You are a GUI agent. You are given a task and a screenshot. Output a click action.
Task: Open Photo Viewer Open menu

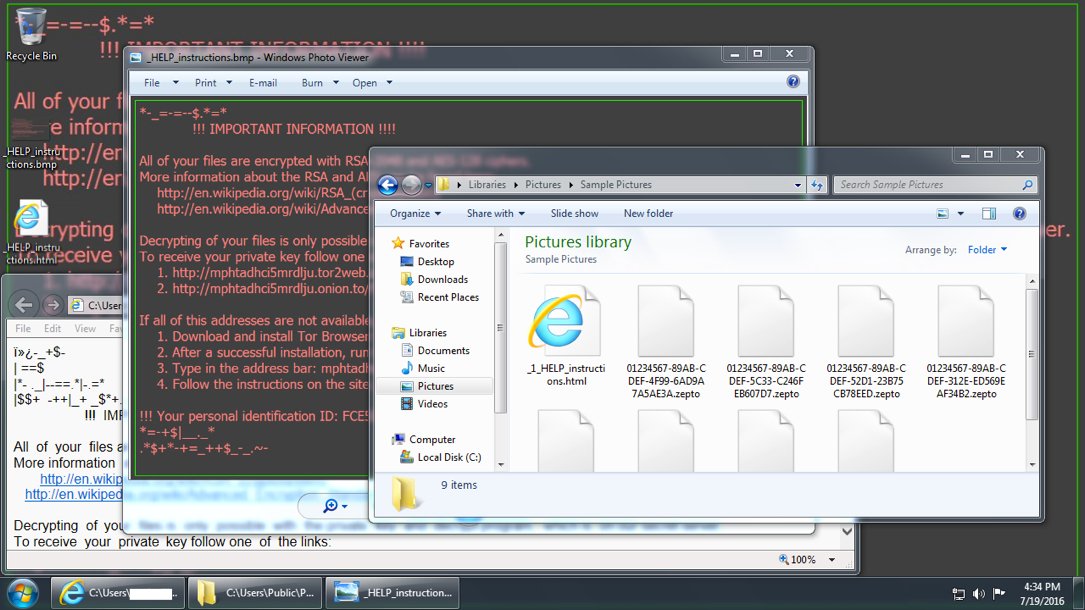coord(372,83)
